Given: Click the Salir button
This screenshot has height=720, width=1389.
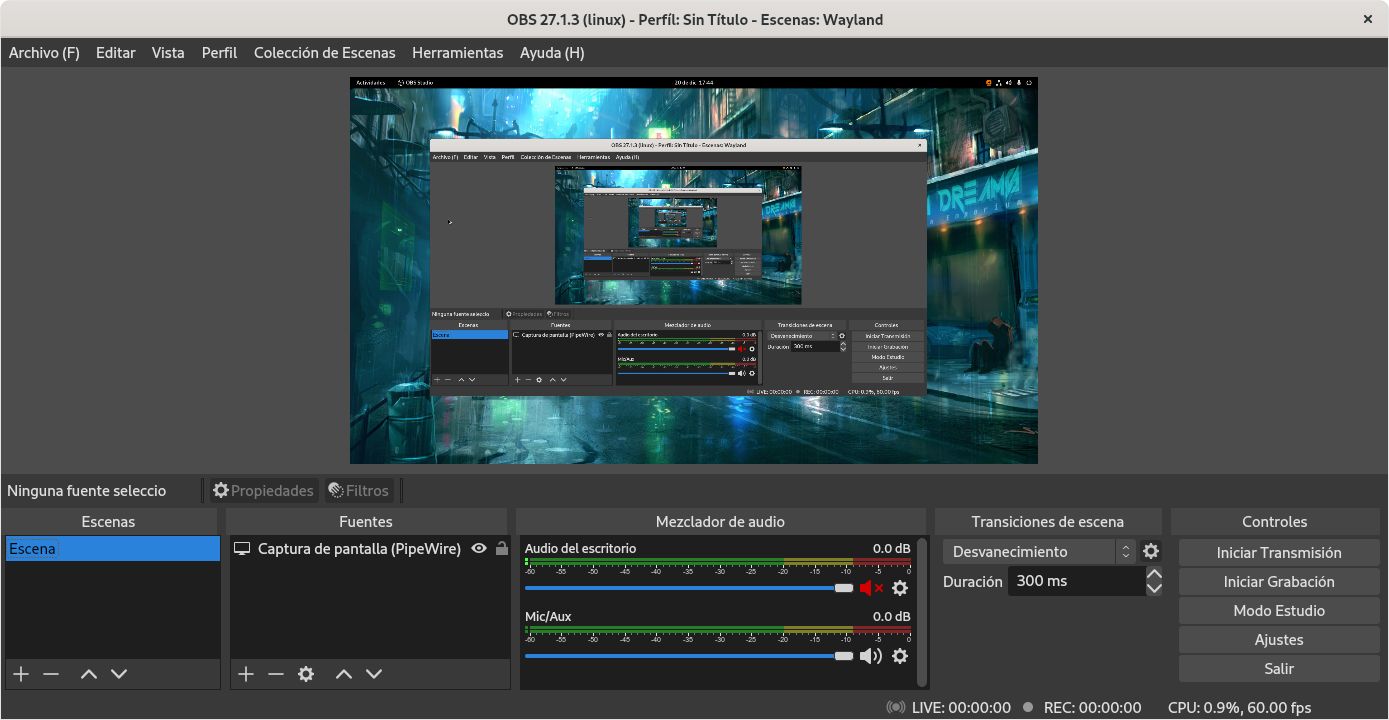Looking at the screenshot, I should coord(1279,668).
